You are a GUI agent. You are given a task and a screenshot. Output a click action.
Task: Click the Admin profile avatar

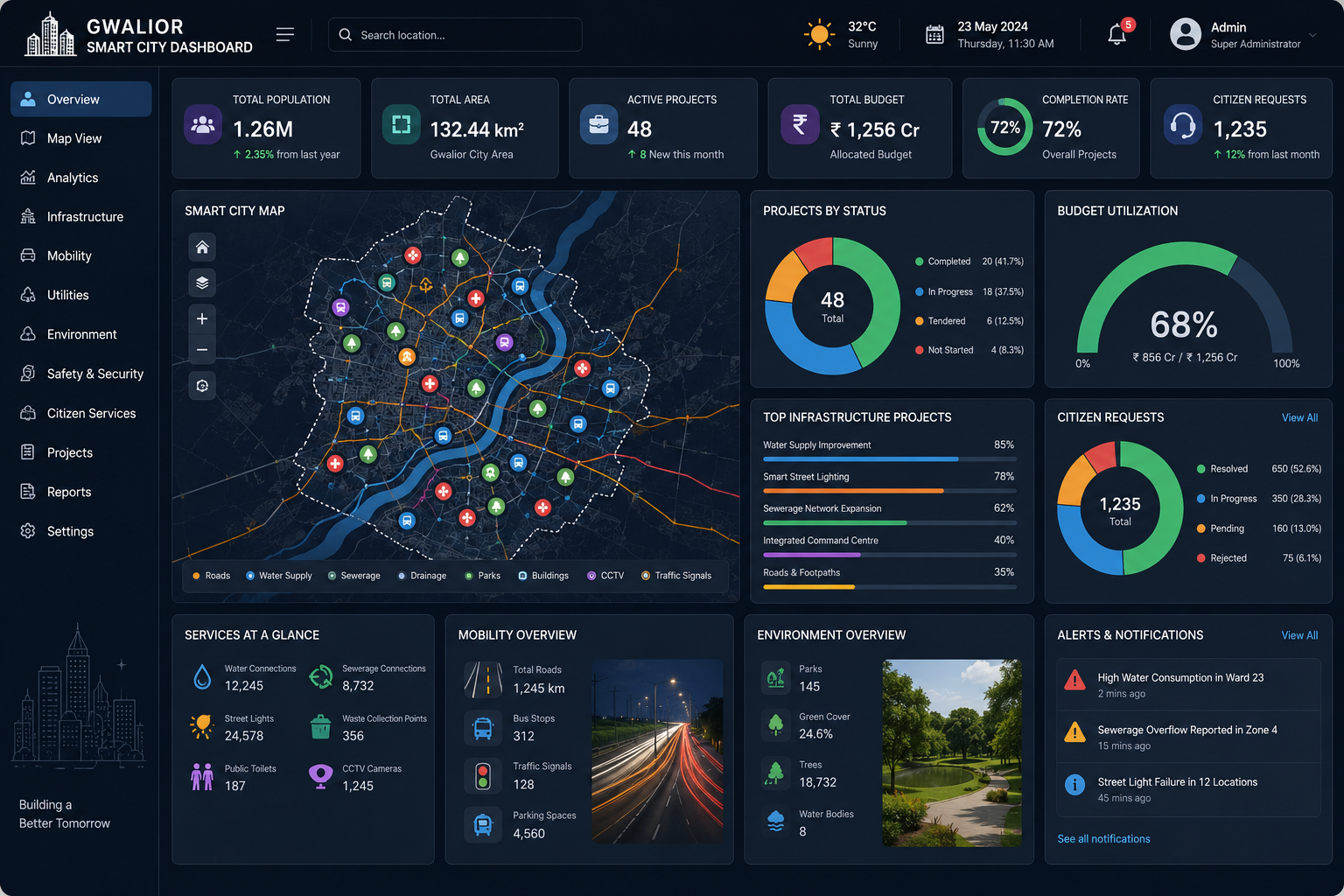(1186, 34)
